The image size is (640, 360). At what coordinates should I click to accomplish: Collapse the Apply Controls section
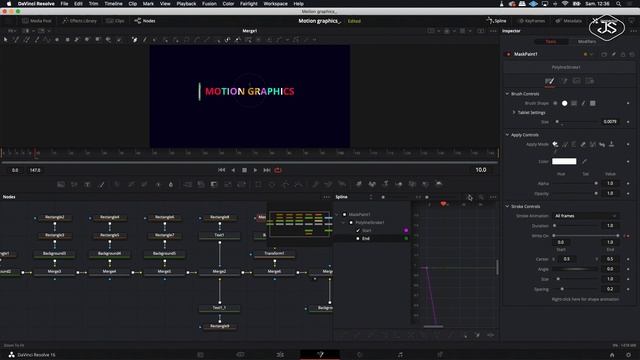(x=507, y=135)
